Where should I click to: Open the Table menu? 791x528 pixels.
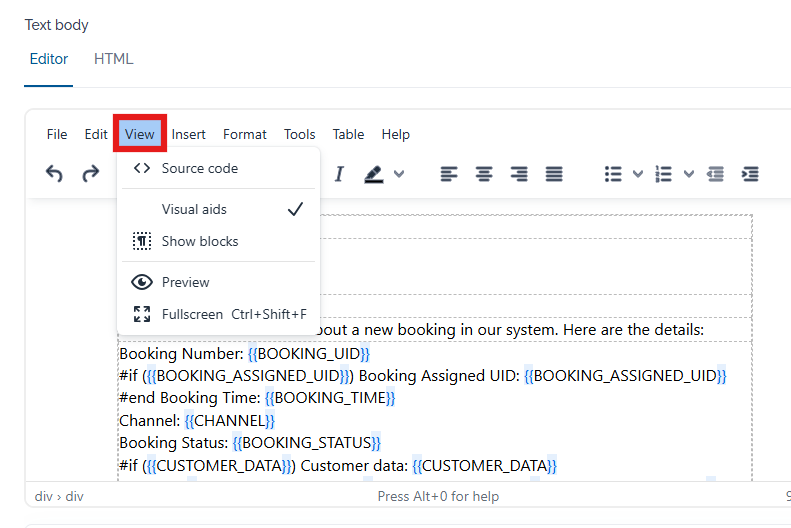pos(348,134)
